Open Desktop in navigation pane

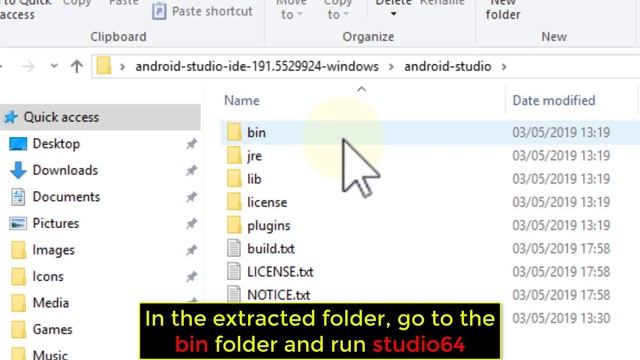click(x=56, y=144)
